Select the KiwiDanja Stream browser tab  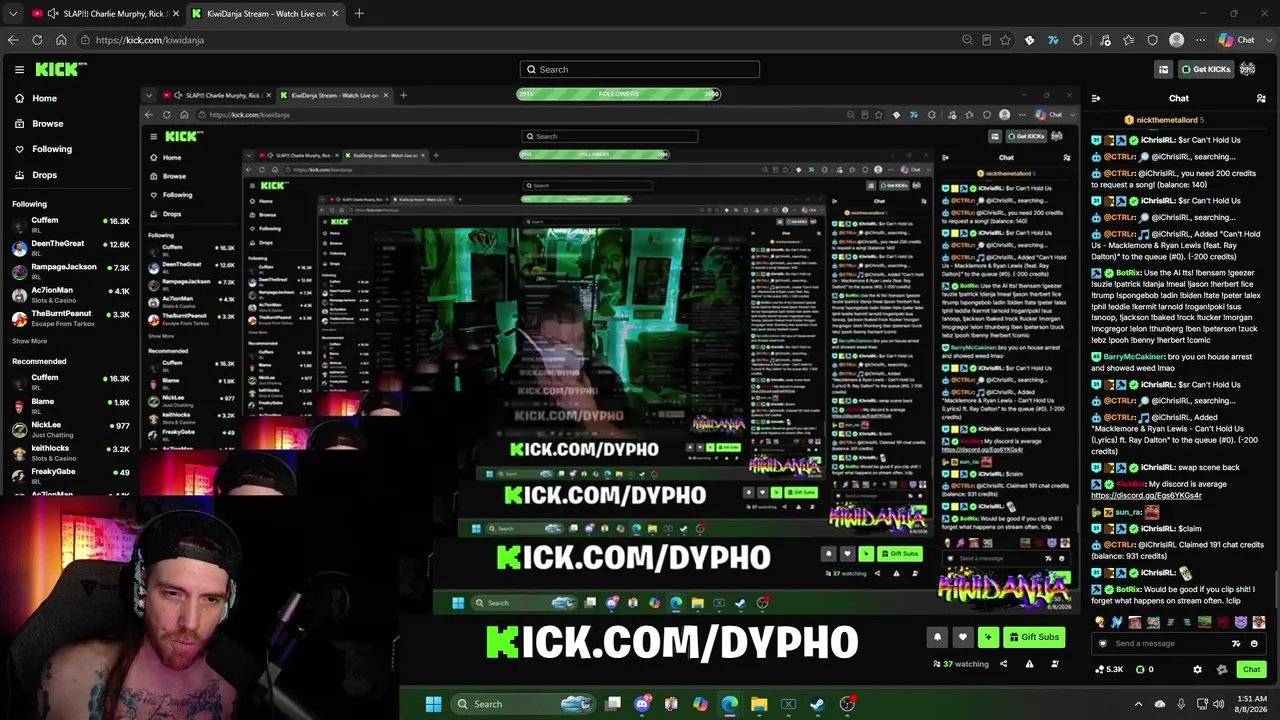tap(265, 14)
